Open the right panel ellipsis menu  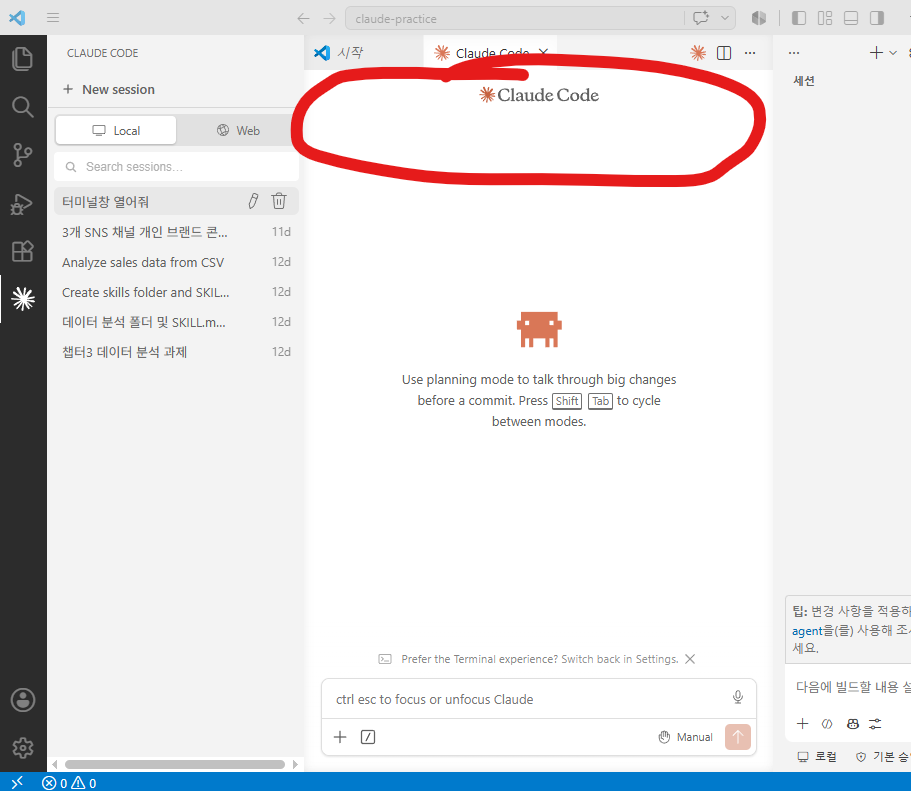[x=794, y=53]
